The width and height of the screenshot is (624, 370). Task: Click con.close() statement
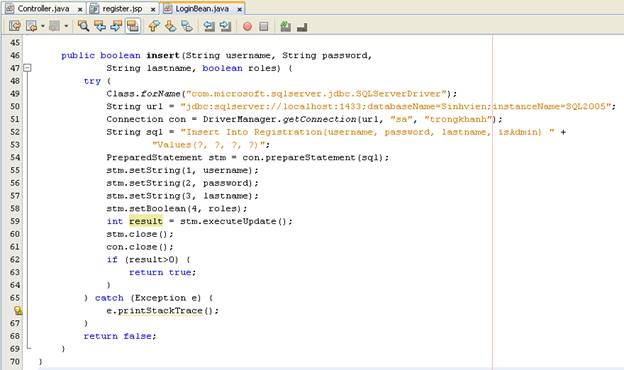click(x=140, y=246)
